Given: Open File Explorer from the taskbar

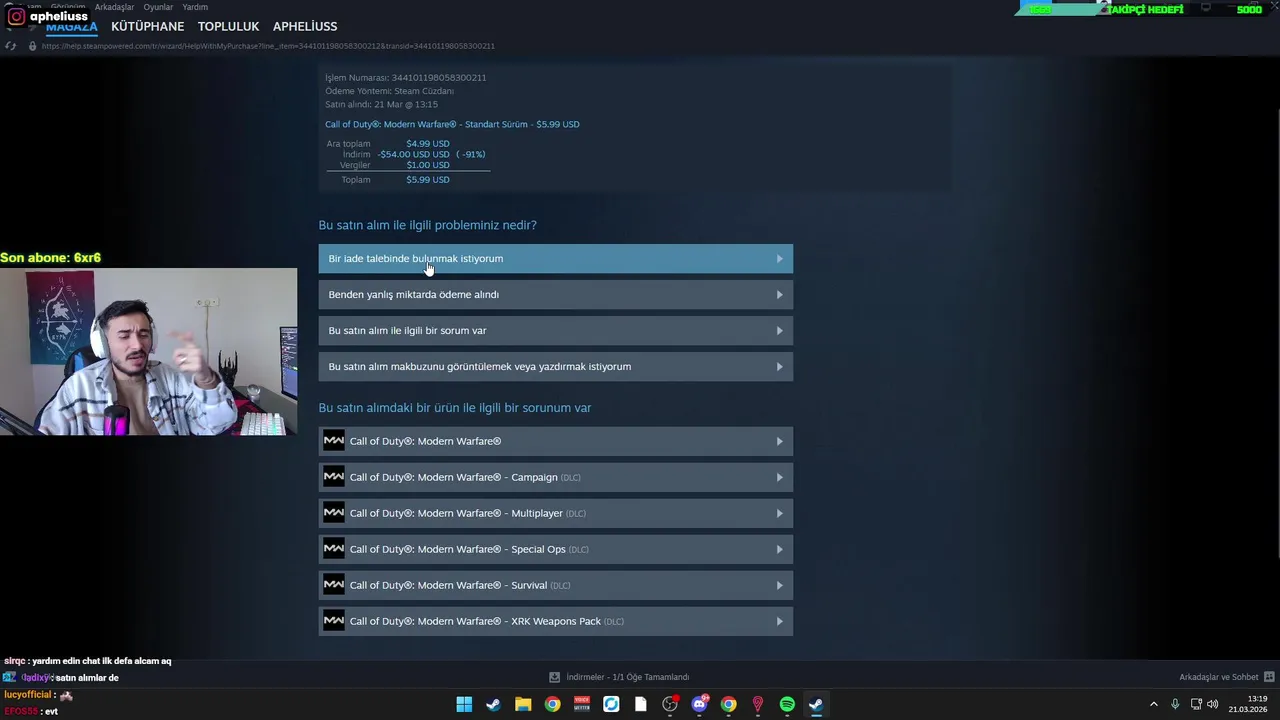Looking at the screenshot, I should (523, 704).
